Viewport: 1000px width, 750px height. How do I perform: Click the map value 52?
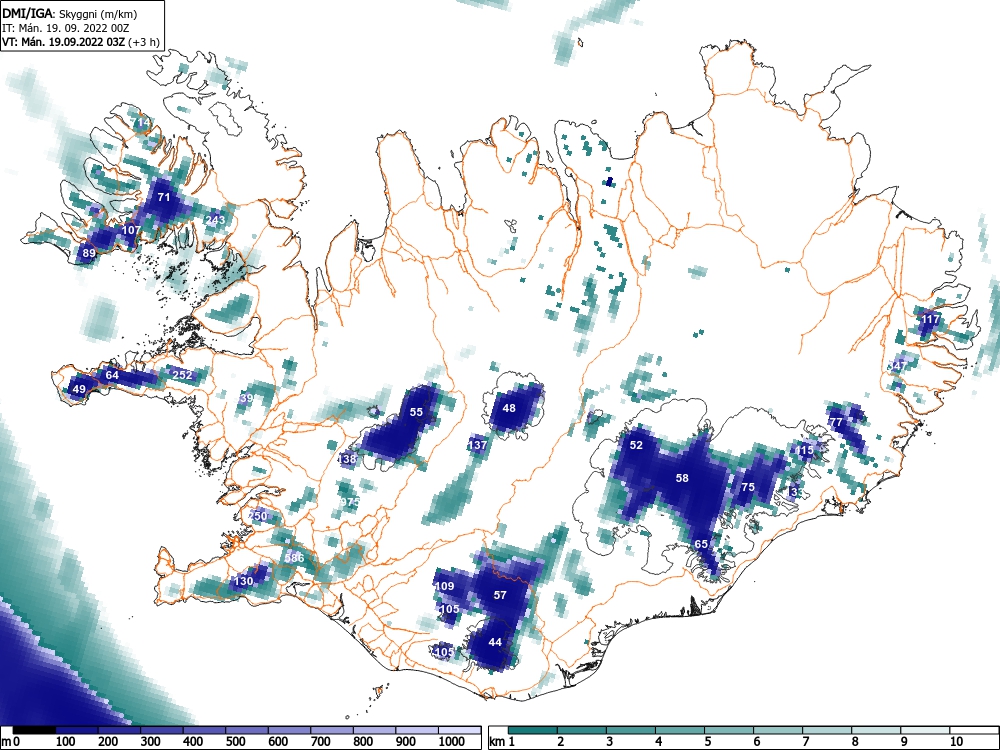click(636, 445)
